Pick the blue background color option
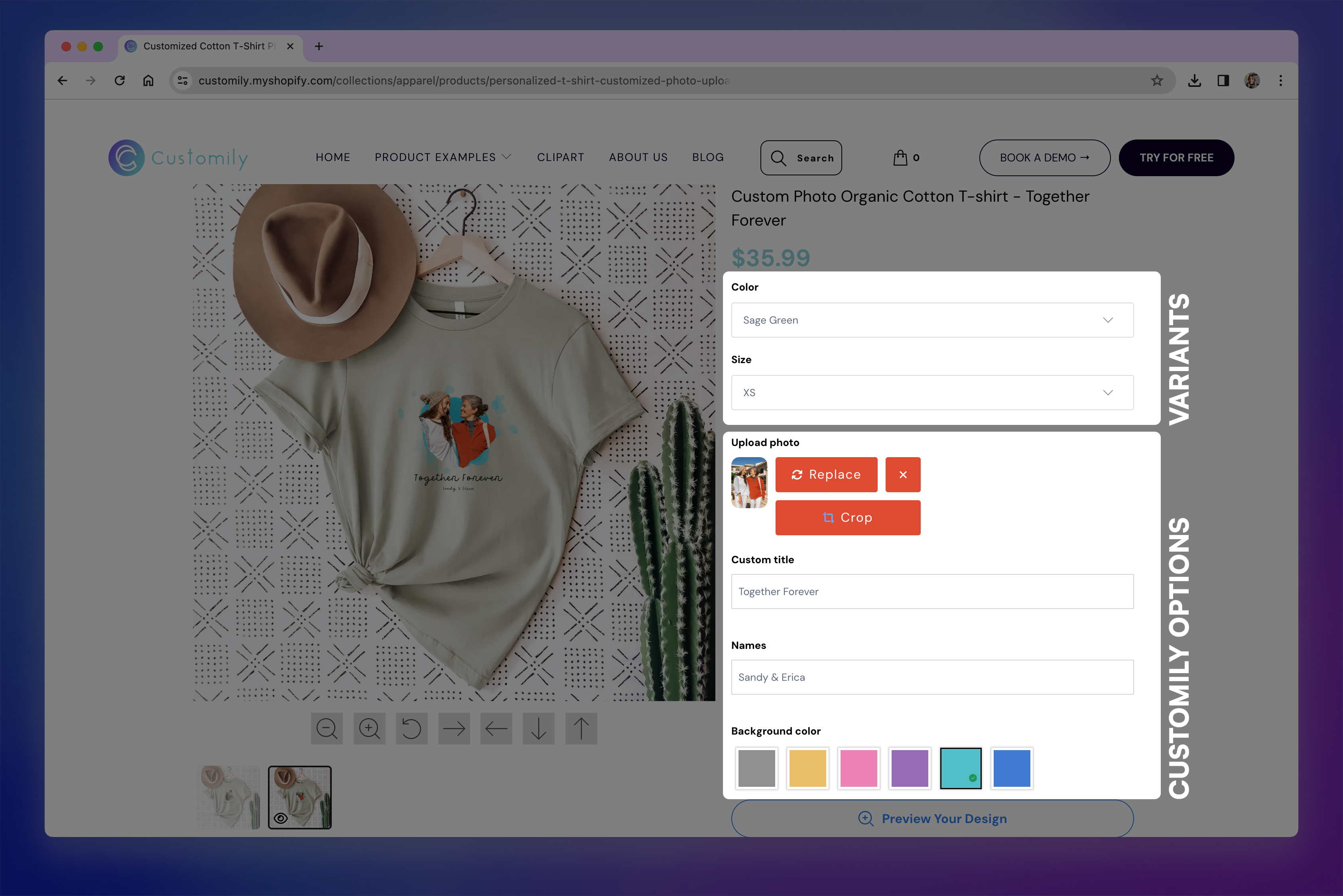This screenshot has height=896, width=1343. click(x=1011, y=768)
